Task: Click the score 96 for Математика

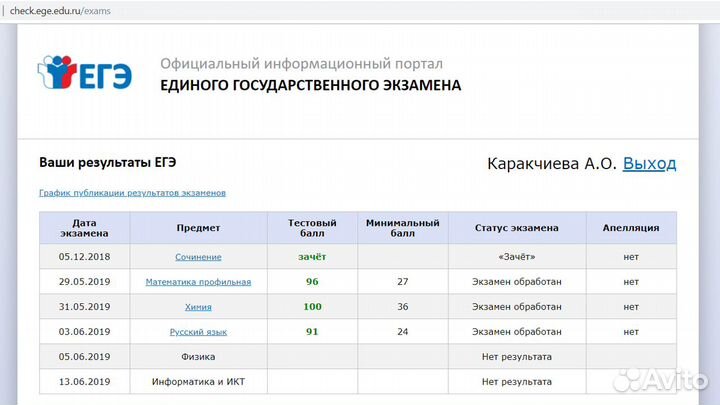Action: [312, 281]
